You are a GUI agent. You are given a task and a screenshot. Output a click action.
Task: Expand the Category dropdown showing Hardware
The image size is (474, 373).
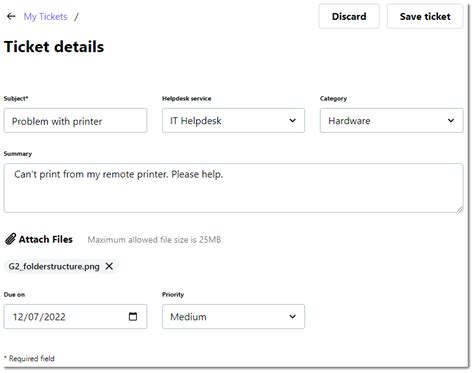392,121
